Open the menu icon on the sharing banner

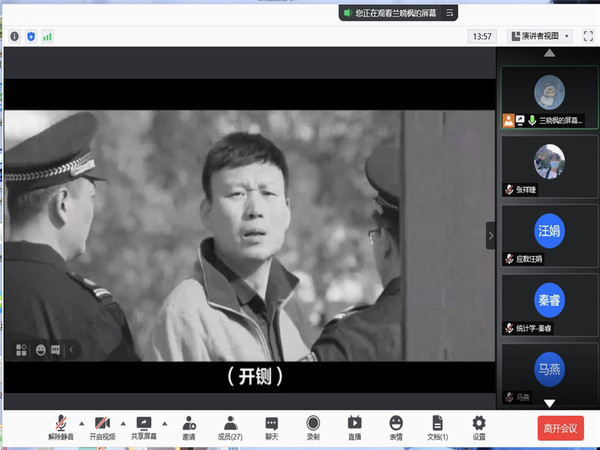(450, 13)
